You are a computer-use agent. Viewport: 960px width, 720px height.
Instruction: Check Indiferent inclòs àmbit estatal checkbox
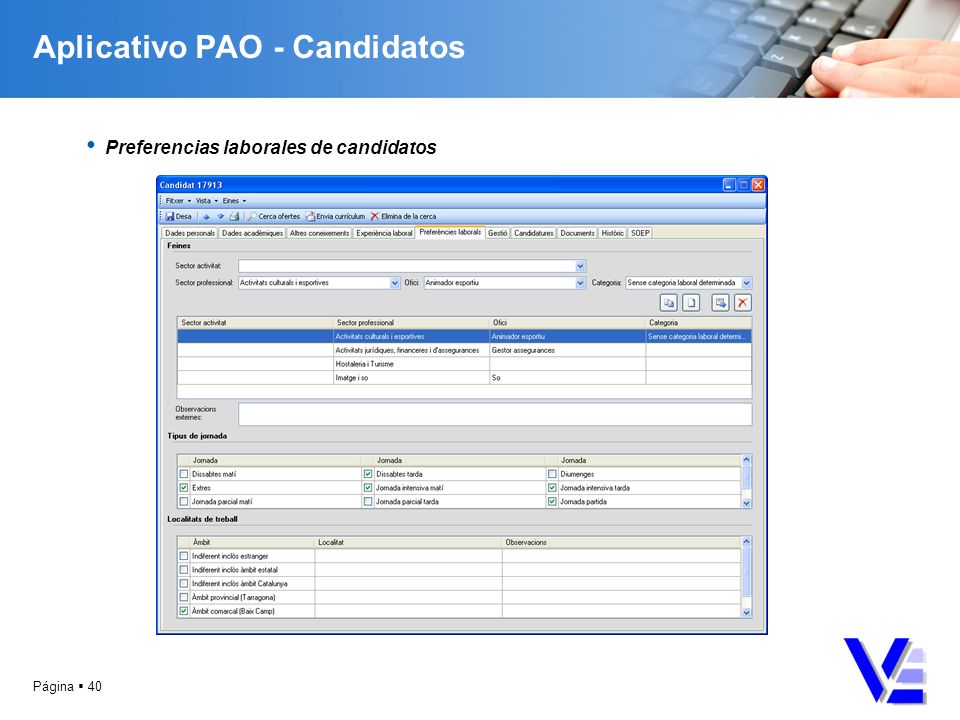point(184,570)
